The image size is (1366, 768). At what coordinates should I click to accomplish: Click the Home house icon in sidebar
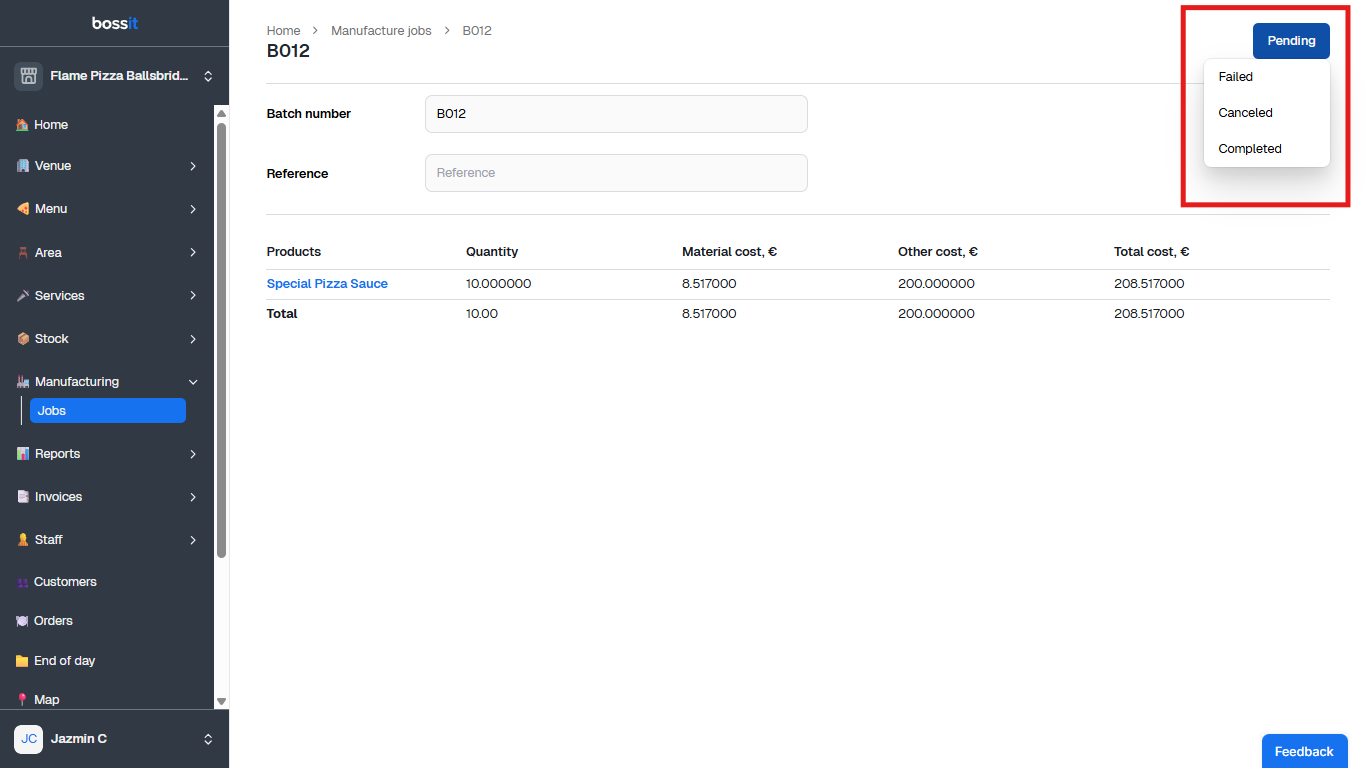tap(23, 125)
